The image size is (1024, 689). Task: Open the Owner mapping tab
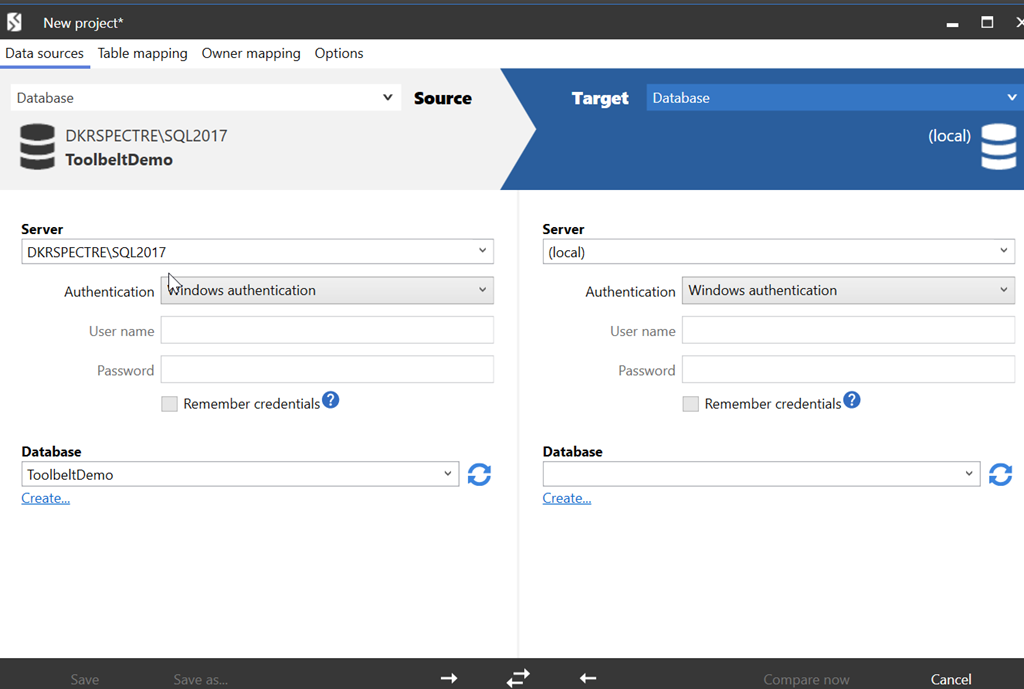point(251,54)
